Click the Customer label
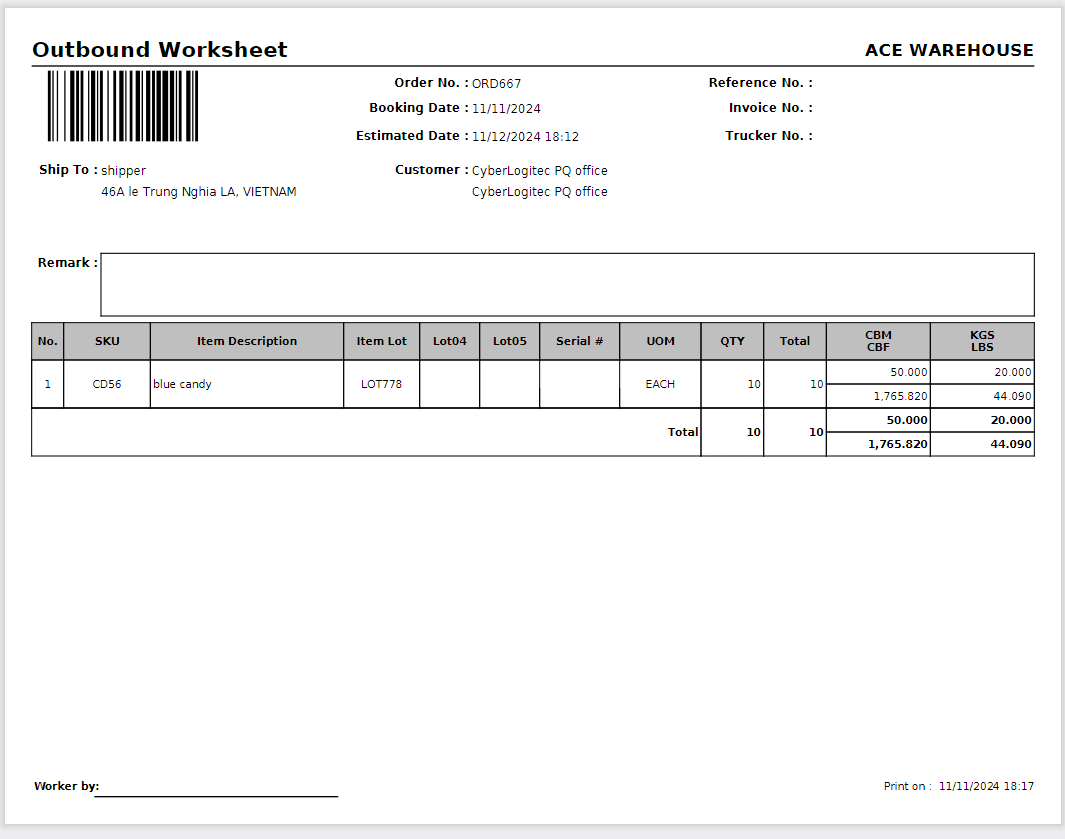Screen dimensions: 1065x839 (x=431, y=170)
